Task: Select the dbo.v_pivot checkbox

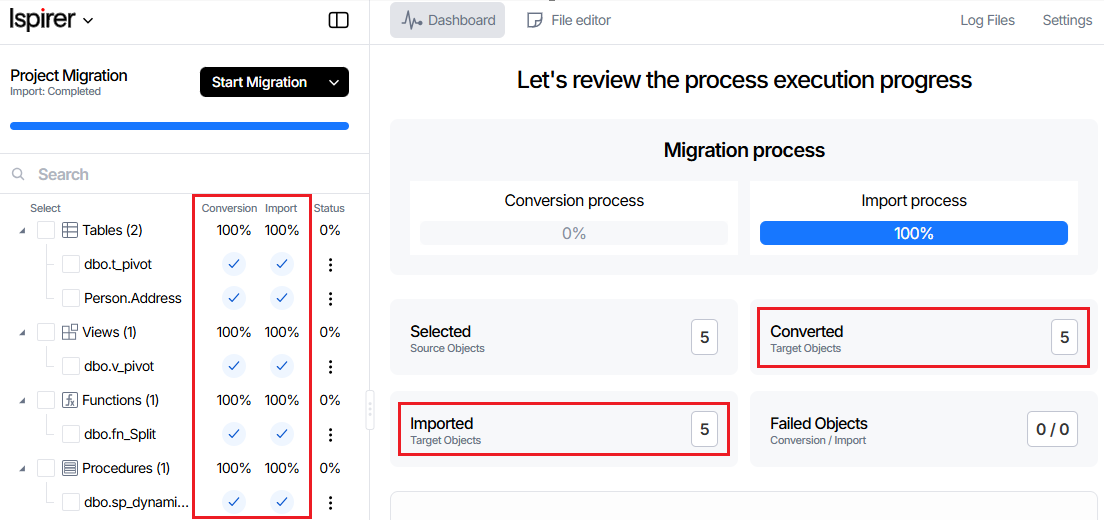Action: point(71,367)
